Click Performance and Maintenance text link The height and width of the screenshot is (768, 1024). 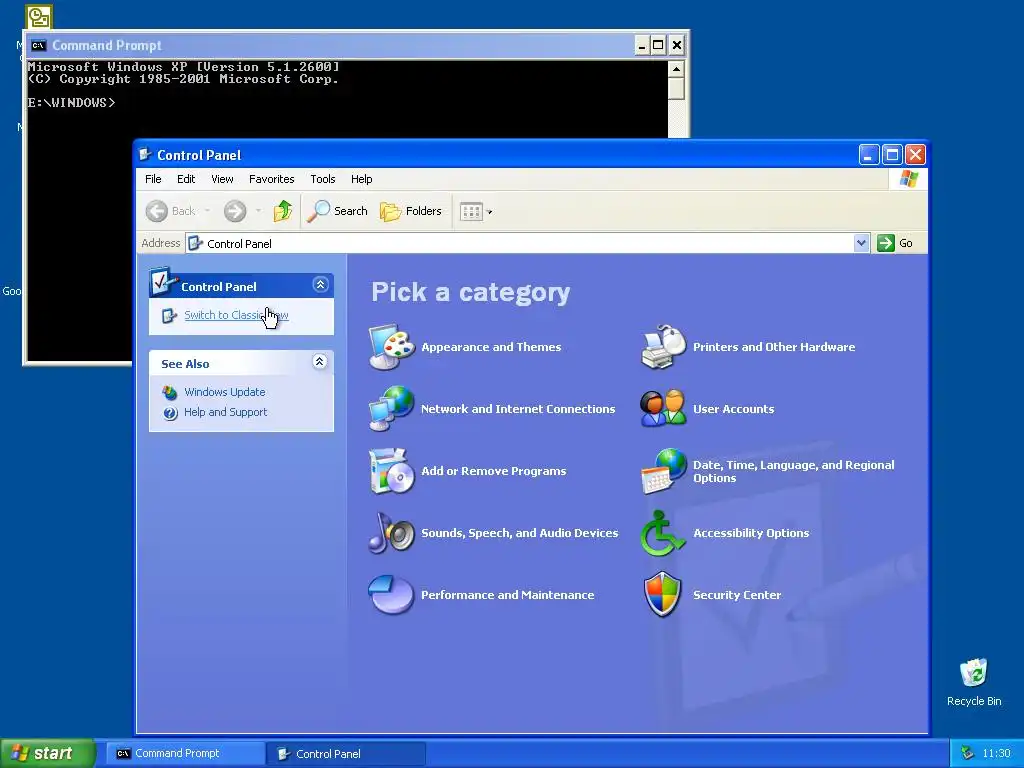pos(507,595)
